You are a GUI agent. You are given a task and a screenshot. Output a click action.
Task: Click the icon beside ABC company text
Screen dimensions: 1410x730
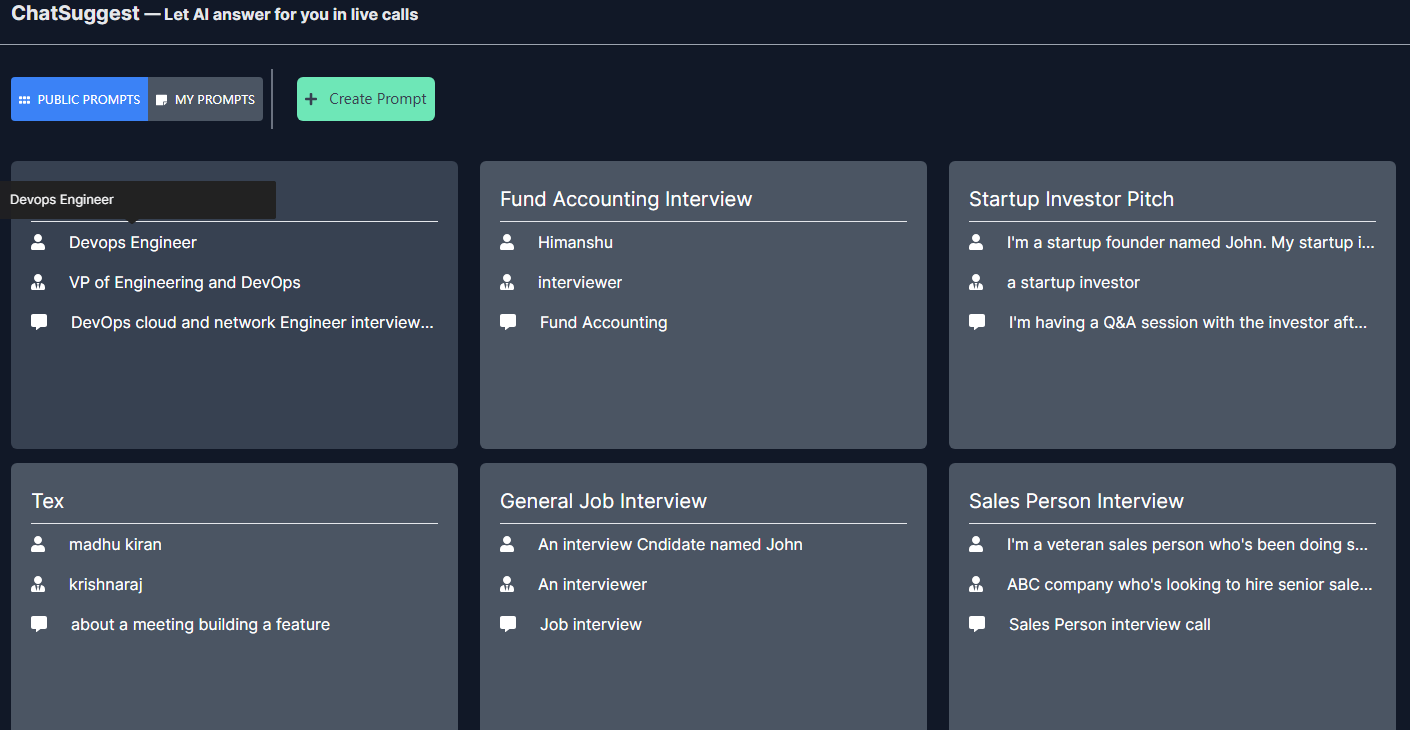click(977, 584)
